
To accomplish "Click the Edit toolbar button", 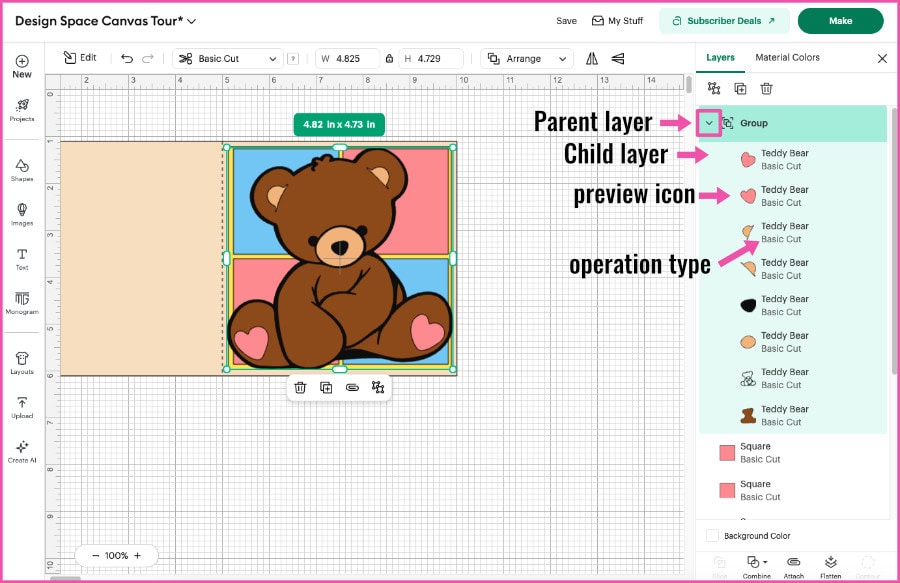I will (x=80, y=57).
